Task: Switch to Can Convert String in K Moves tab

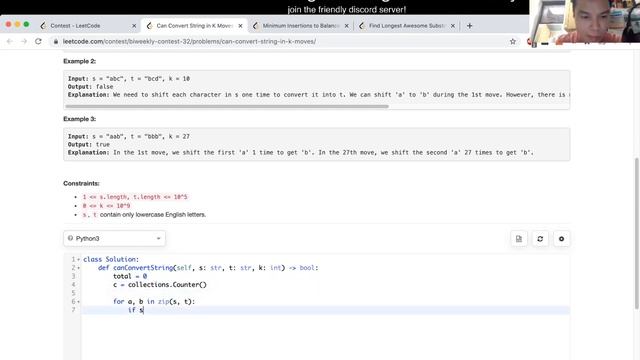Action: click(x=194, y=26)
